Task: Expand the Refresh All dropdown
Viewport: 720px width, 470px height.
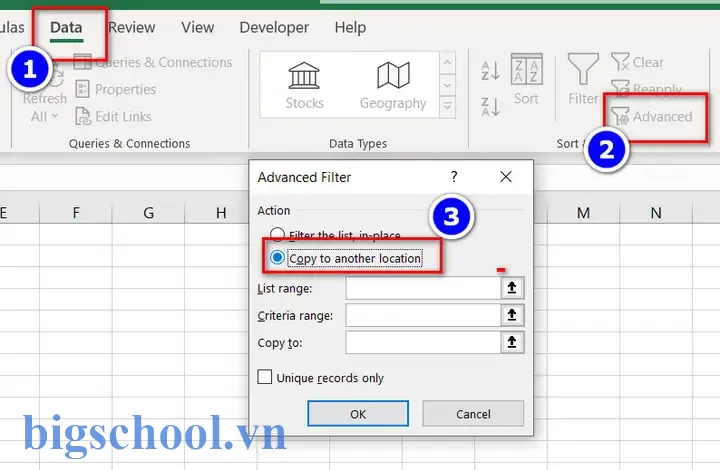Action: (45, 117)
